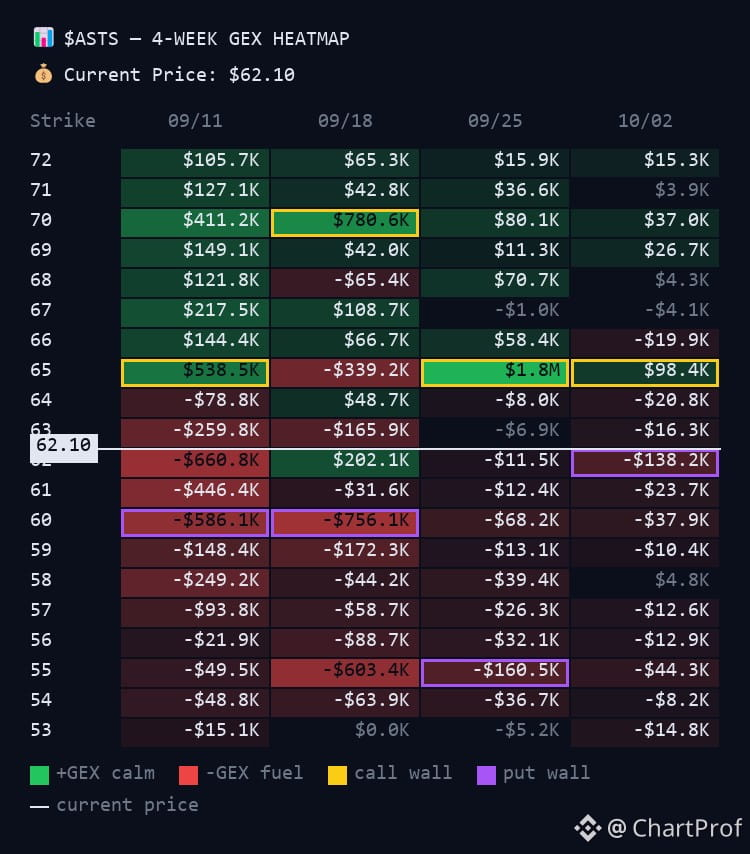Click the $780.6K call wall cell

pos(345,223)
